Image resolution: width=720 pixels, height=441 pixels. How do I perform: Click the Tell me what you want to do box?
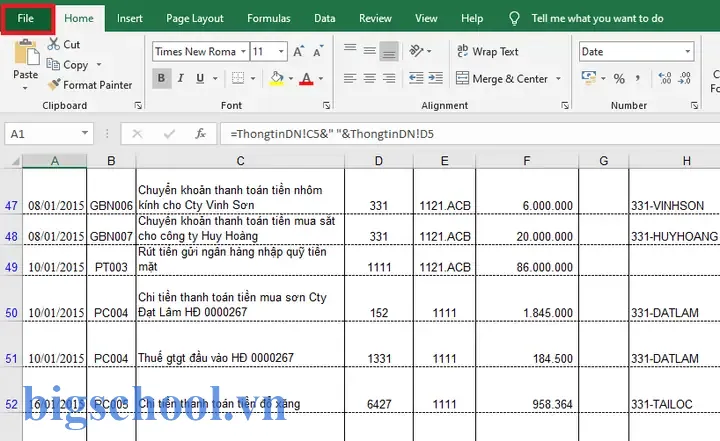pos(597,18)
